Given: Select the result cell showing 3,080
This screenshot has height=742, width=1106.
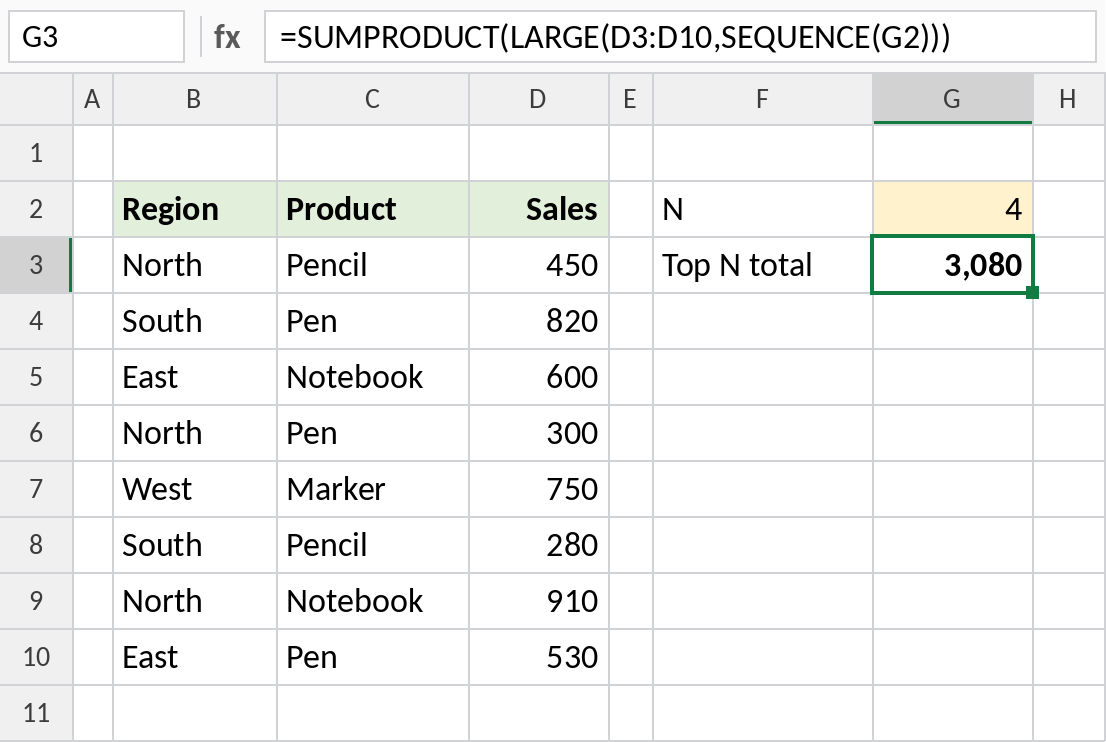Looking at the screenshot, I should point(953,265).
